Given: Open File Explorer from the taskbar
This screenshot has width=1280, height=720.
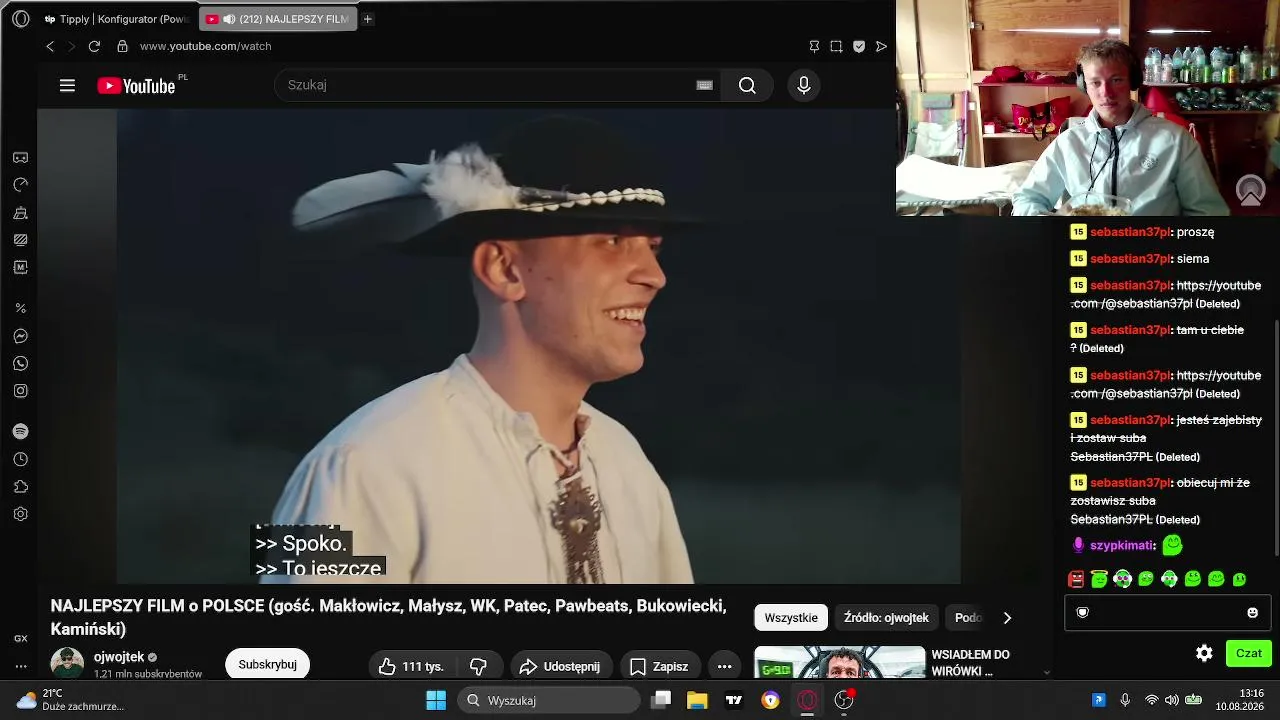Looking at the screenshot, I should [697, 700].
